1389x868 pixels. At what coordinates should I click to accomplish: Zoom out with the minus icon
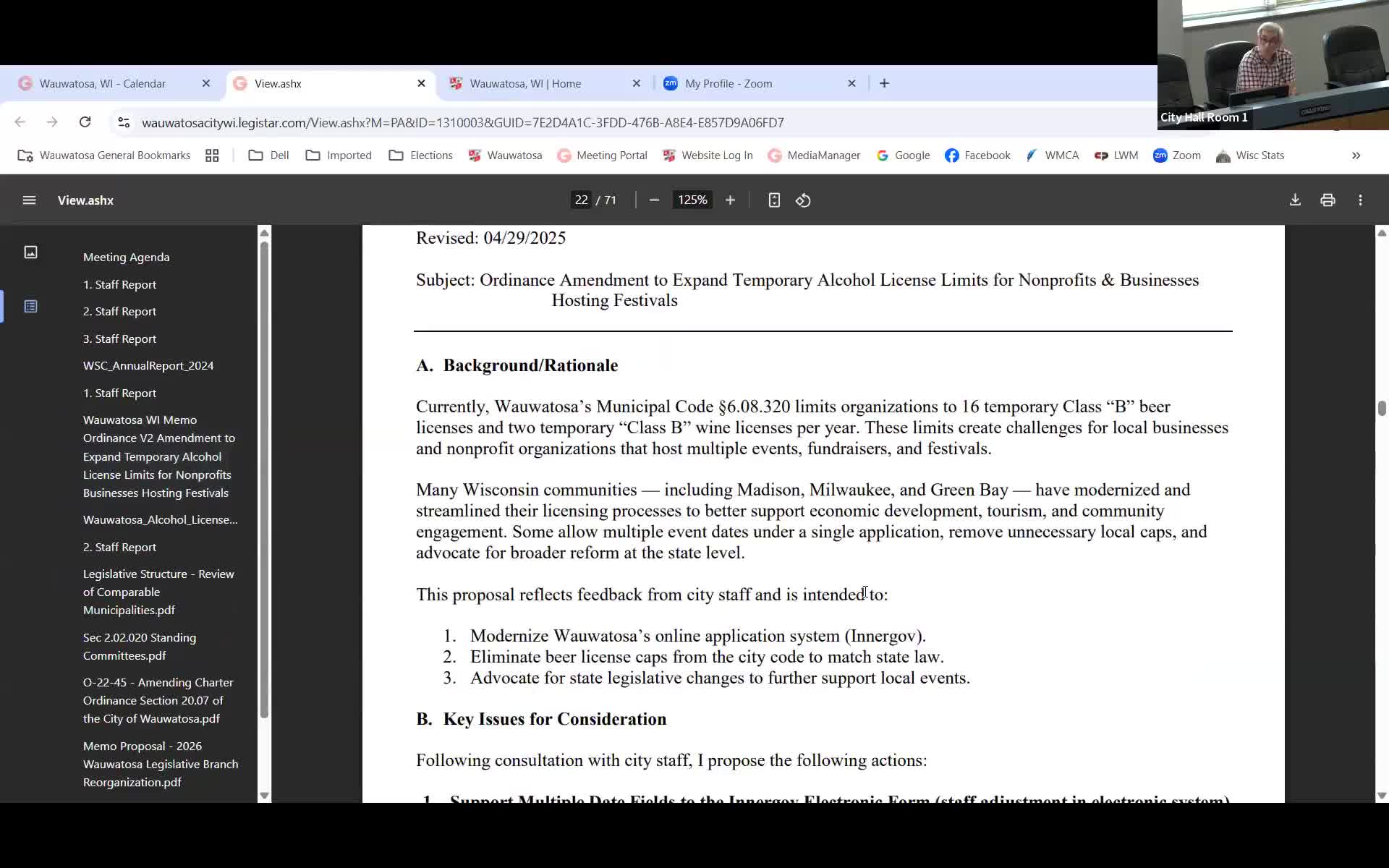pos(654,200)
